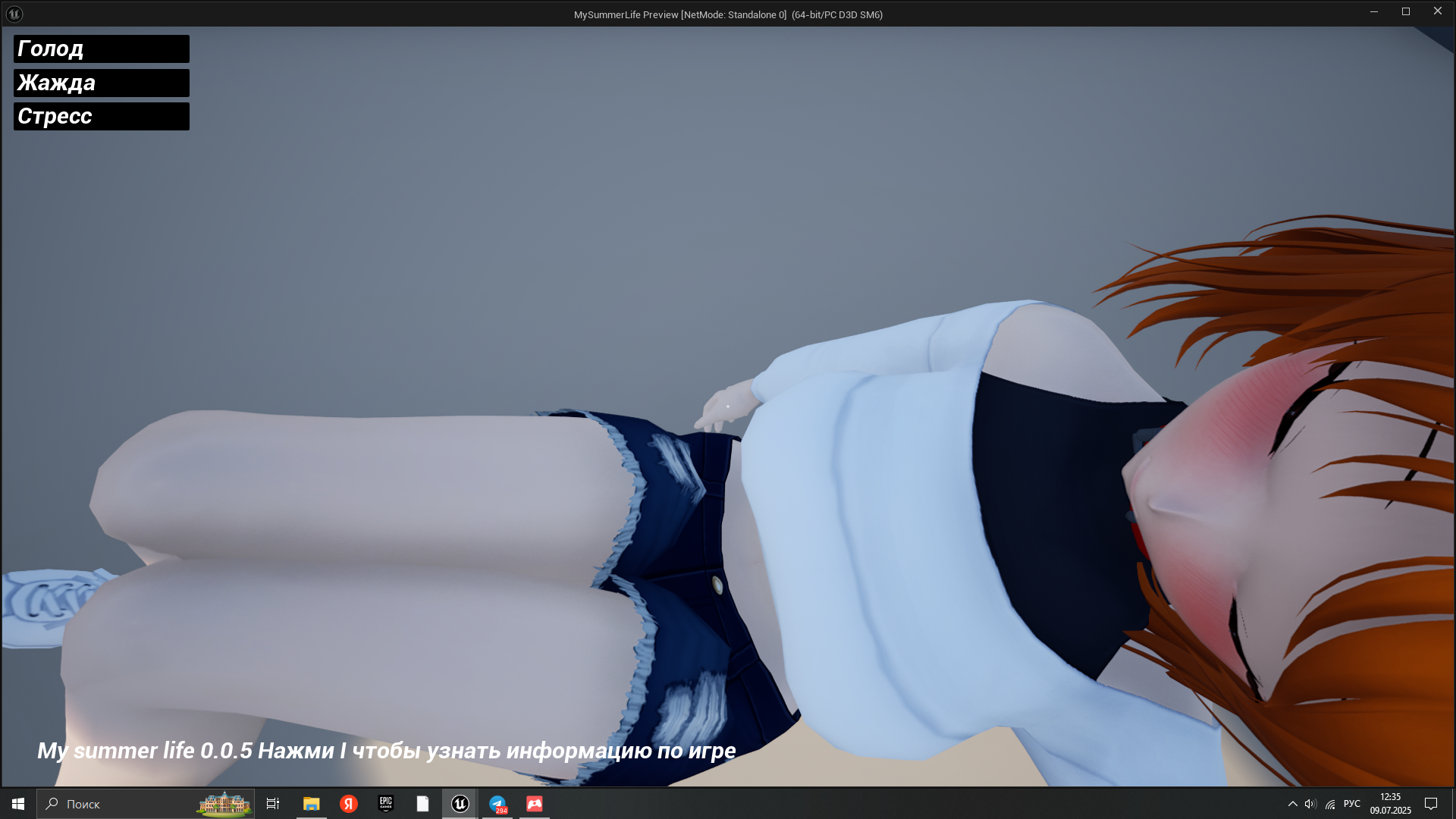Click the MySummerLife Preview title bar text
The width and height of the screenshot is (1456, 819).
(728, 14)
